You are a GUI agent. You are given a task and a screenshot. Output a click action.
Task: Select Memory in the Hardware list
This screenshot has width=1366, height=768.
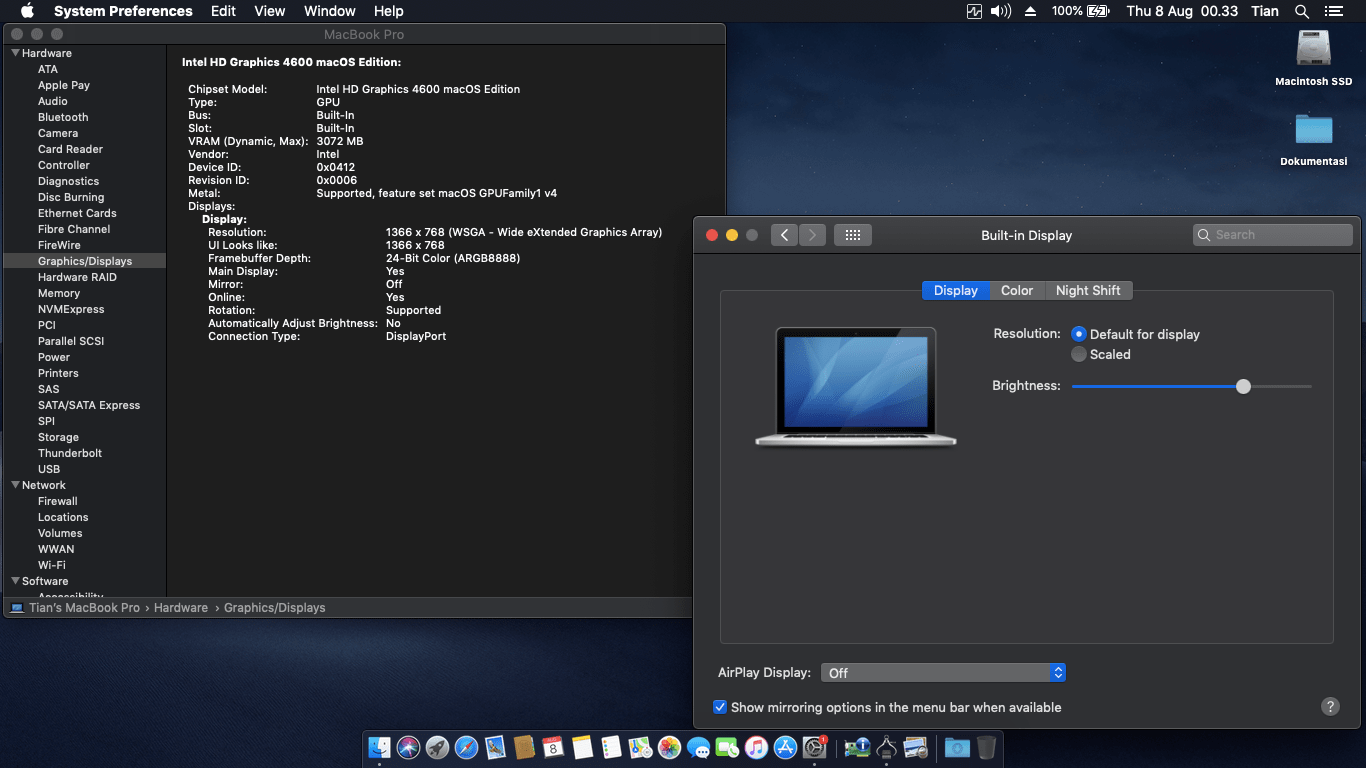point(59,293)
